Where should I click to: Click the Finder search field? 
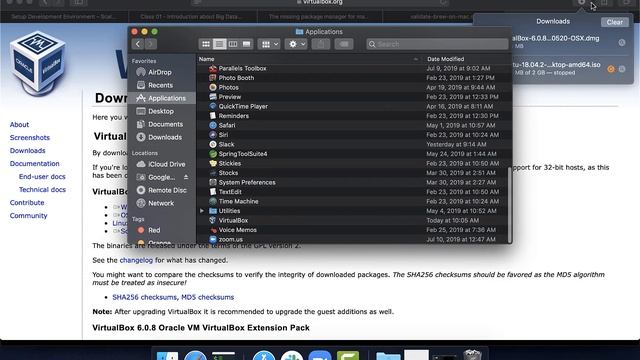(x=437, y=44)
